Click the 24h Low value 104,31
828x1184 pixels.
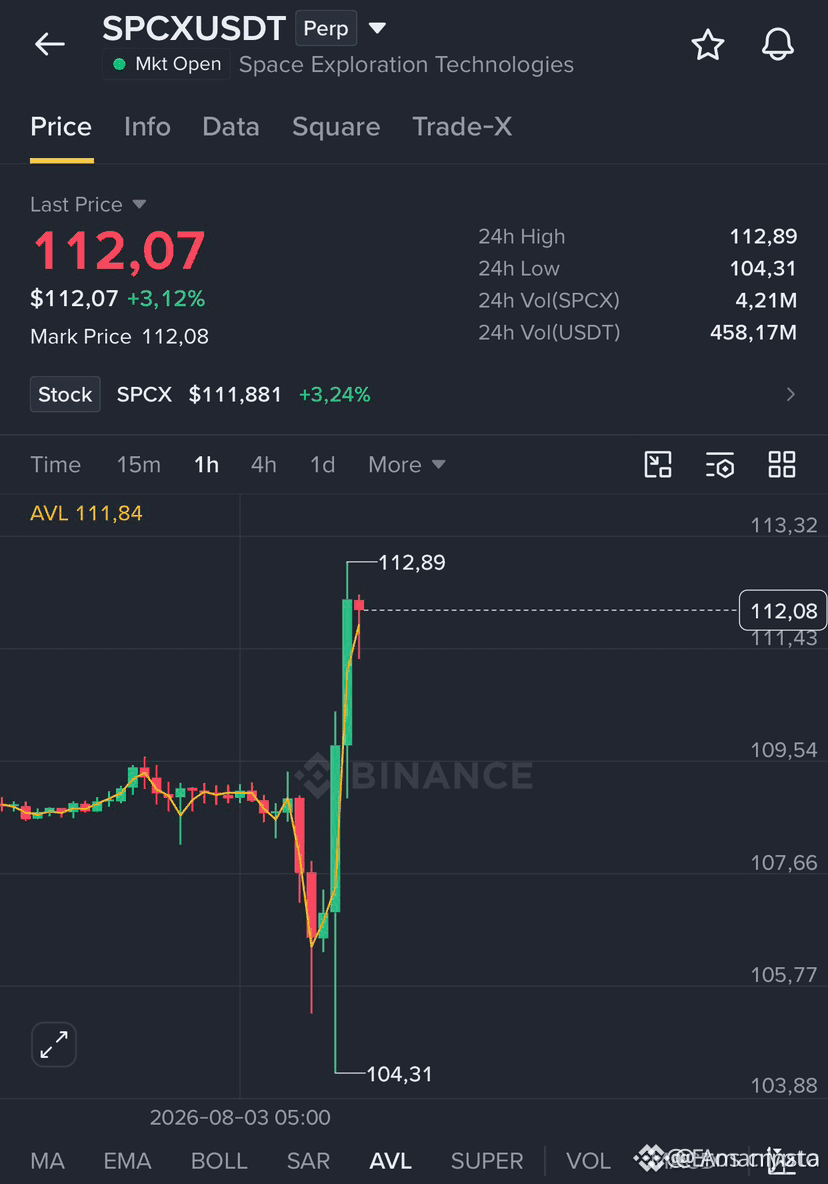click(x=763, y=269)
